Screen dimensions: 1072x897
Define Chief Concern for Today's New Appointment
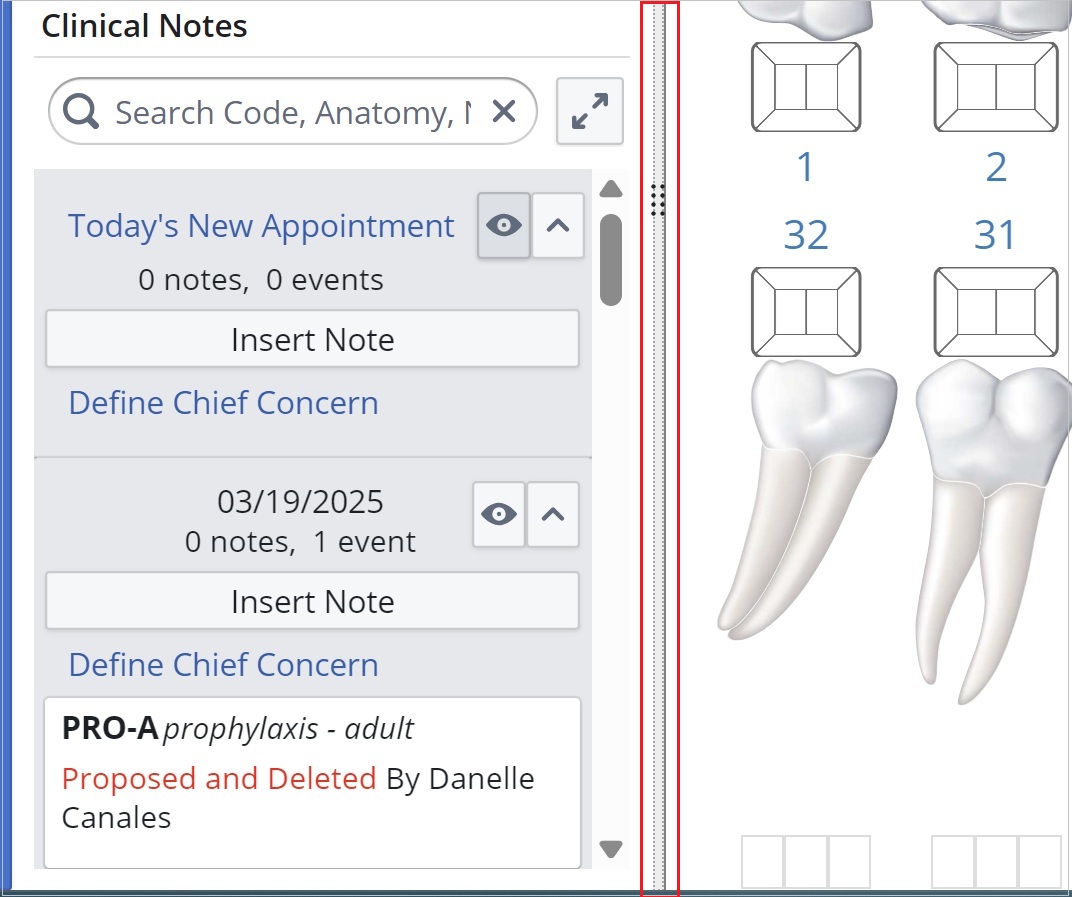[x=224, y=403]
